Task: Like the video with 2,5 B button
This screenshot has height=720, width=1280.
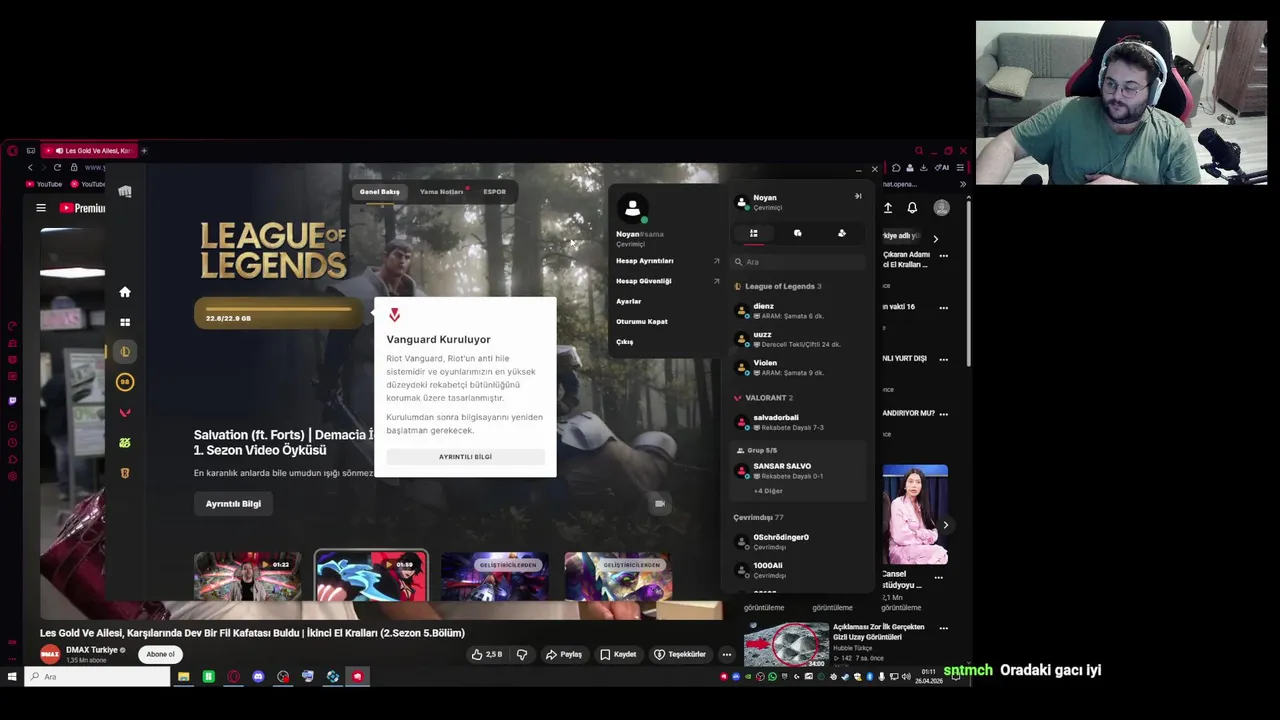Action: pos(487,654)
